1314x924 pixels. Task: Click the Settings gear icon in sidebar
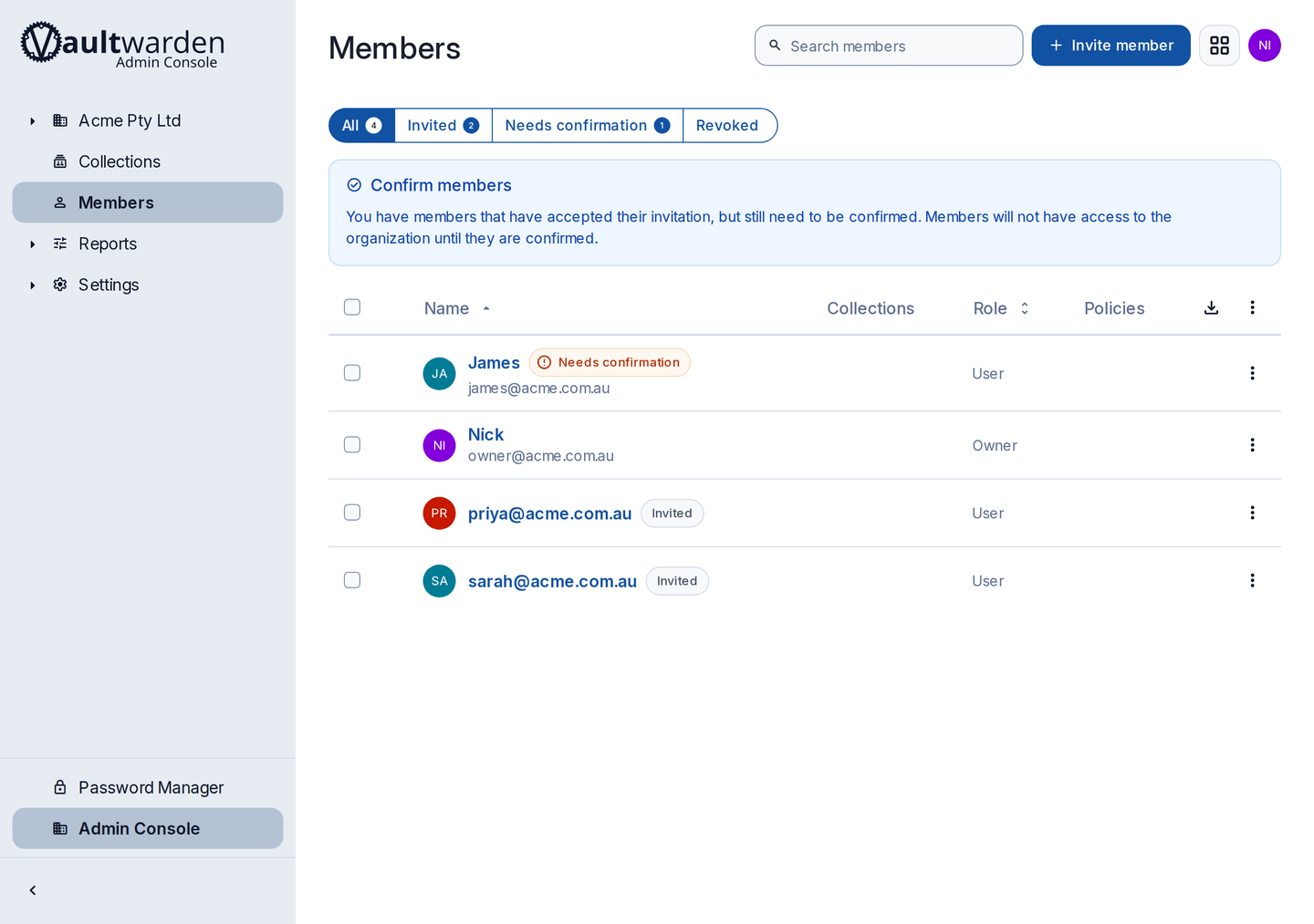pyautogui.click(x=60, y=285)
